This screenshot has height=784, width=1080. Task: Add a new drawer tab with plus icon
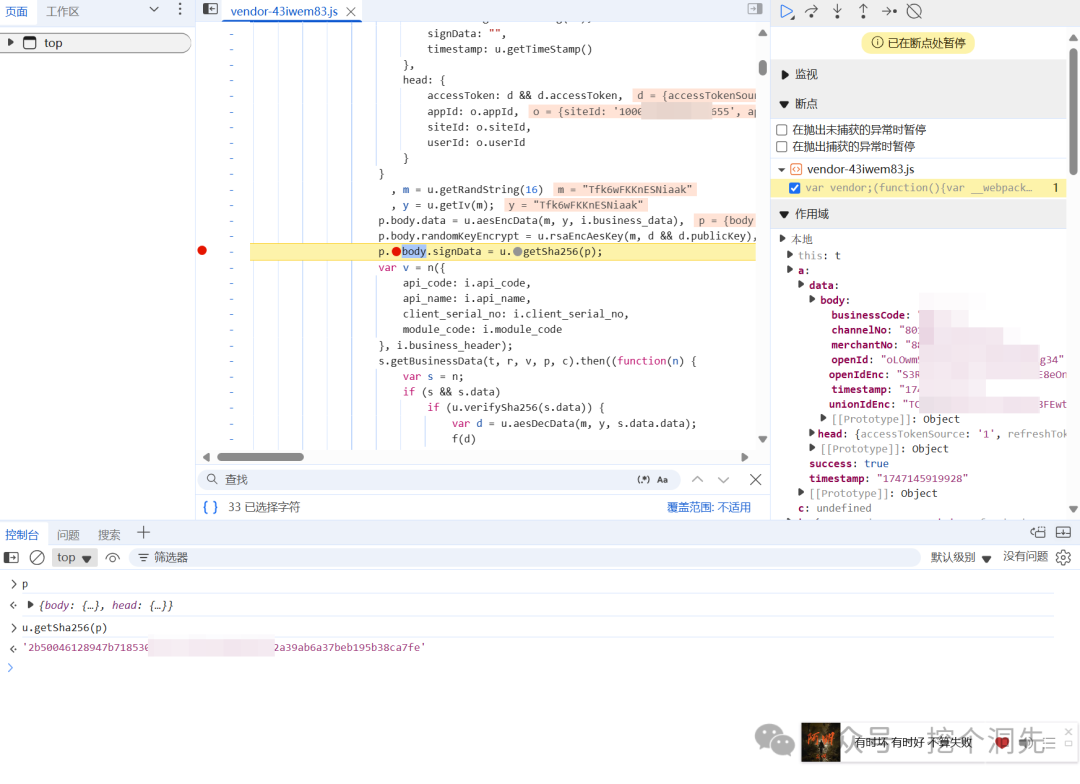click(x=143, y=533)
